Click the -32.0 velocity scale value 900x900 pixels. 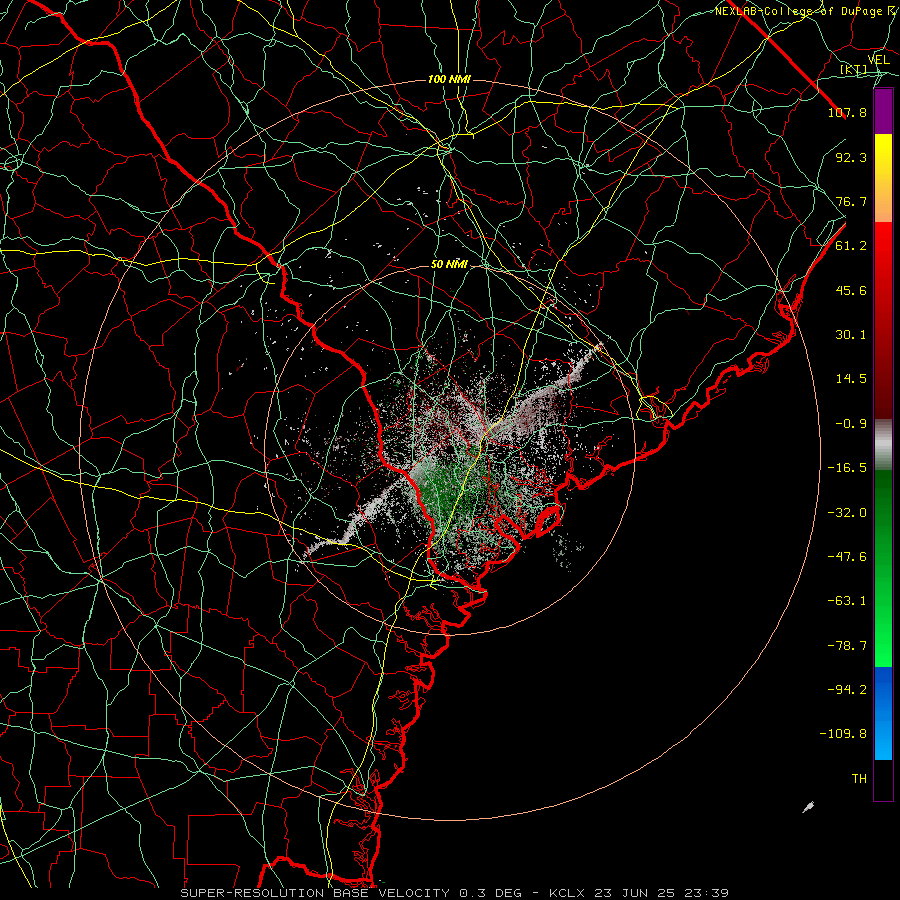click(847, 513)
